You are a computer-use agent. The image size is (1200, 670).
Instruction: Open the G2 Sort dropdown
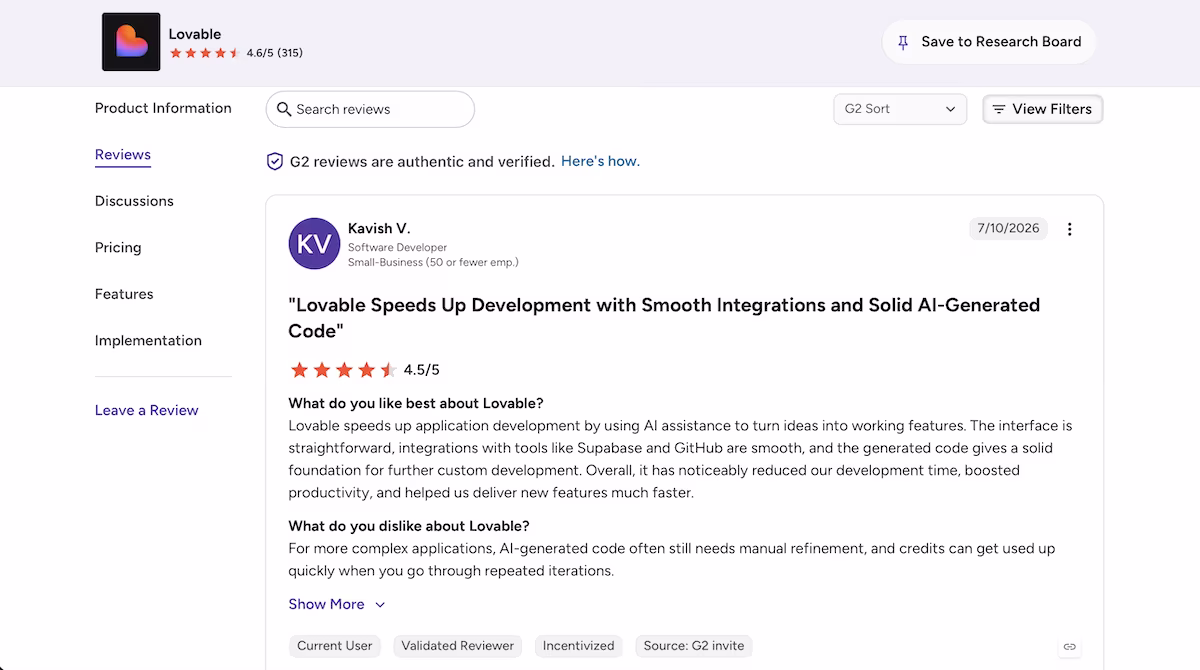tap(900, 109)
